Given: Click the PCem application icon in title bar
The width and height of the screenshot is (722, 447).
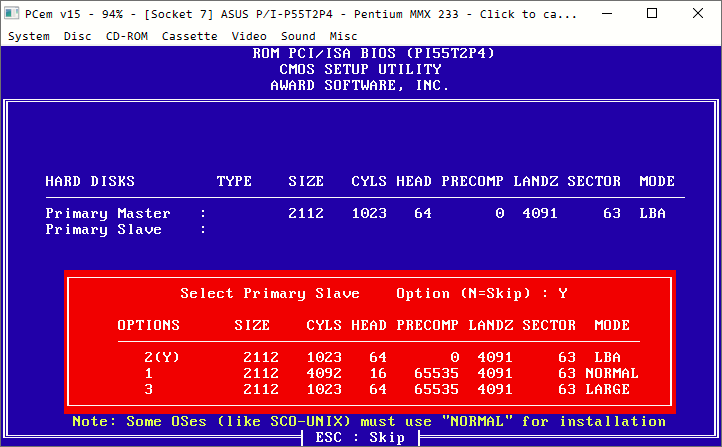Looking at the screenshot, I should [x=12, y=13].
